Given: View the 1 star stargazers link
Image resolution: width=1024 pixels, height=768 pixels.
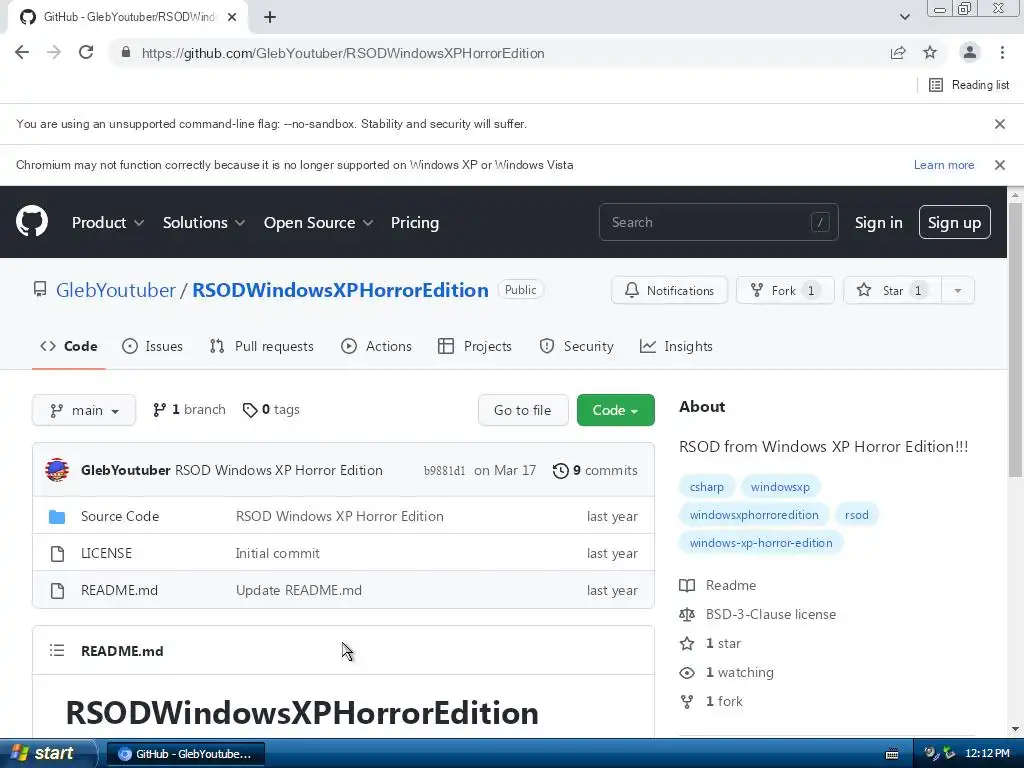Looking at the screenshot, I should tap(711, 643).
